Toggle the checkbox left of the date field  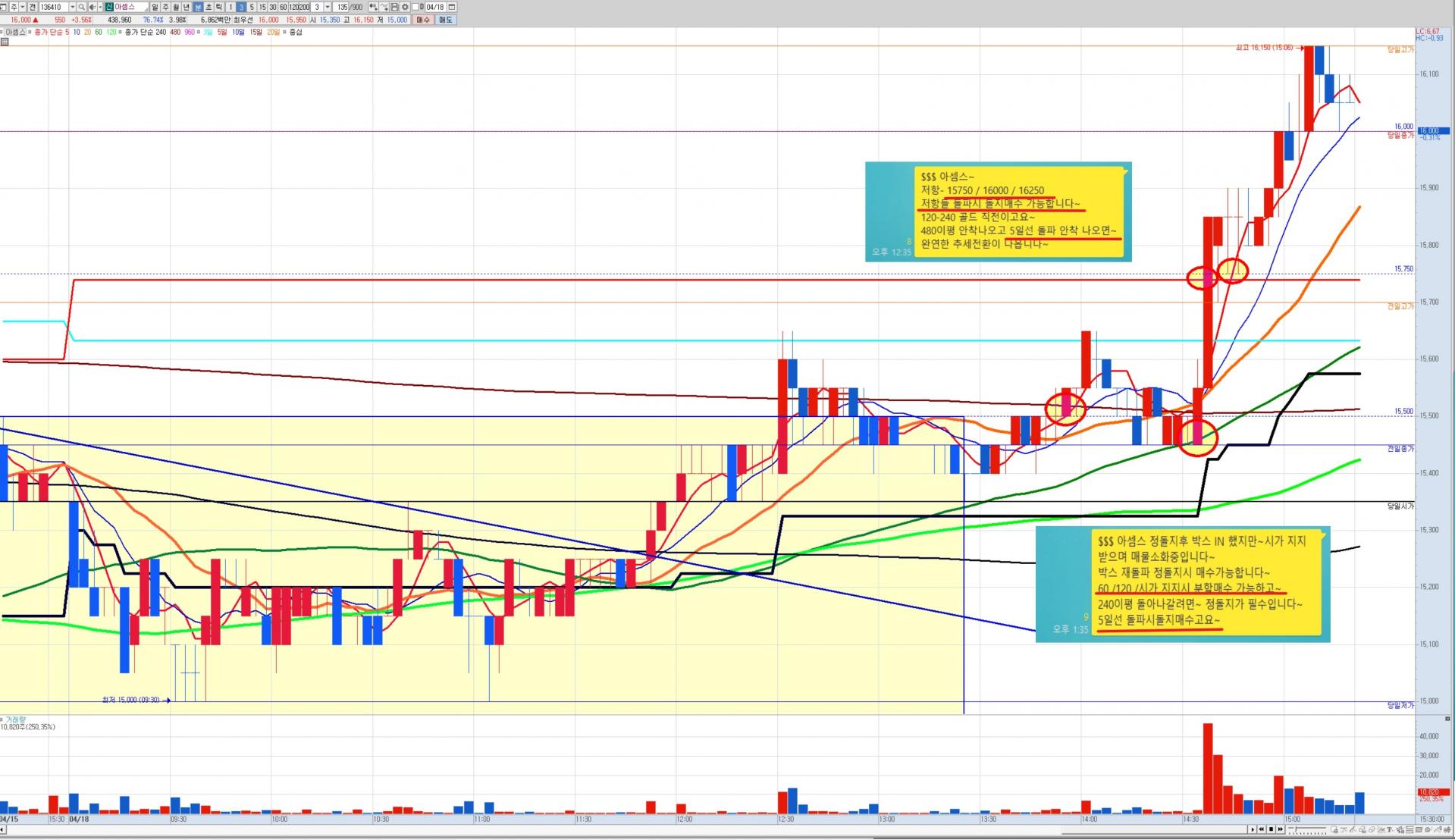(415, 7)
